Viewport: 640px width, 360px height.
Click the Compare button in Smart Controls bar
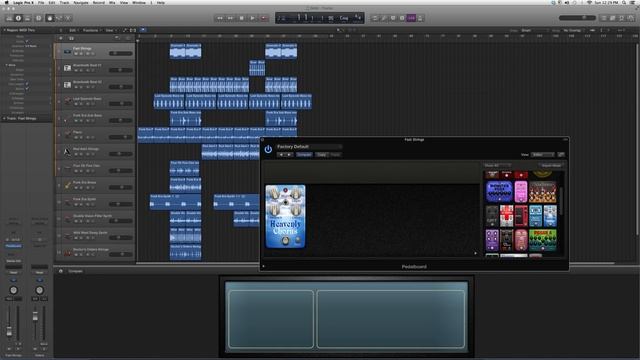click(x=76, y=271)
